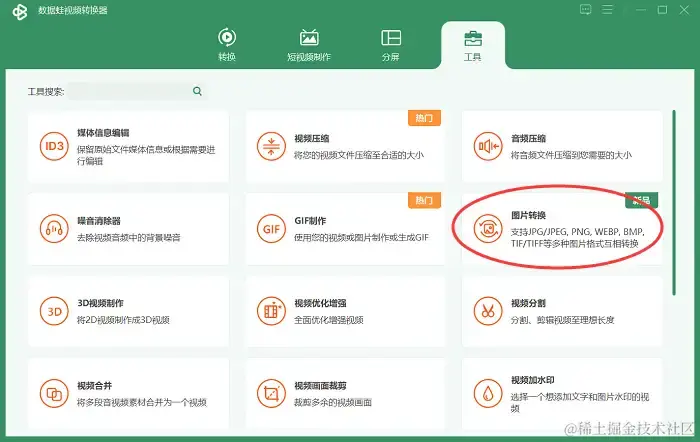Click description 裁剪多余的视频画面
The image size is (700, 442).
click(x=333, y=403)
